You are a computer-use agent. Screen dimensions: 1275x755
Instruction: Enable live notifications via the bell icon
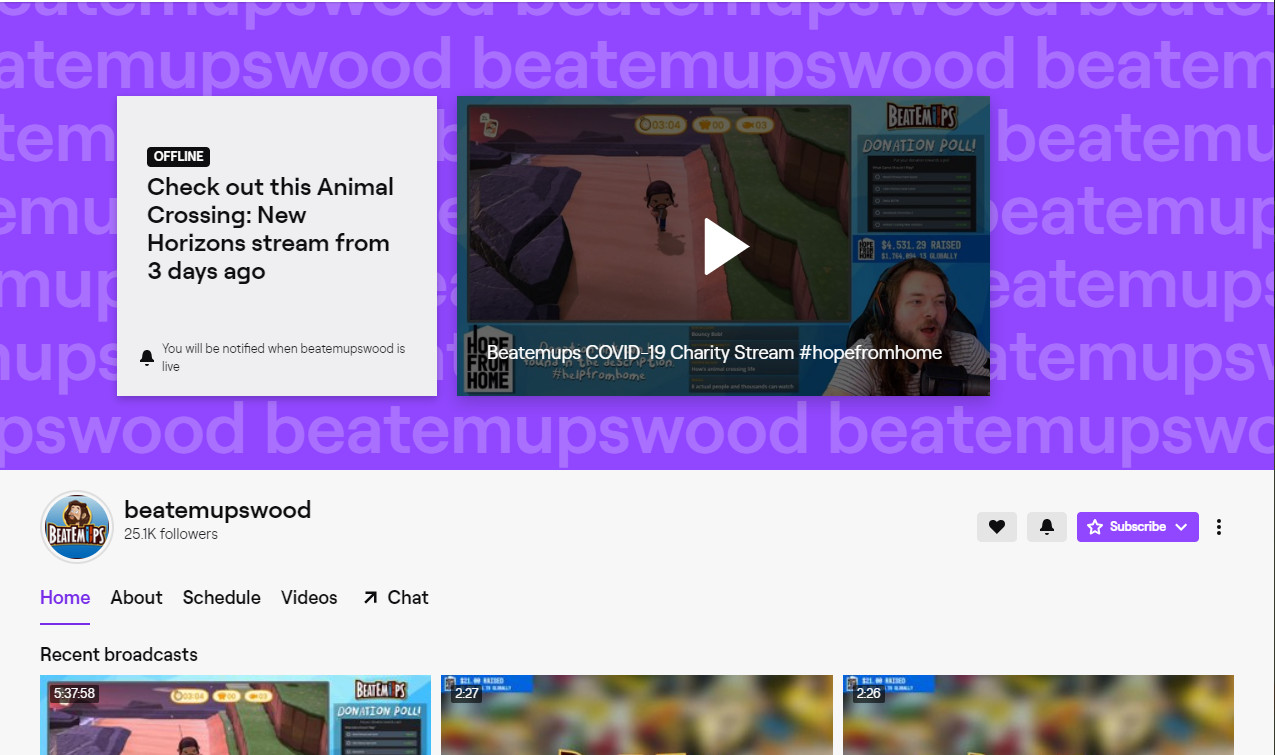click(1046, 526)
